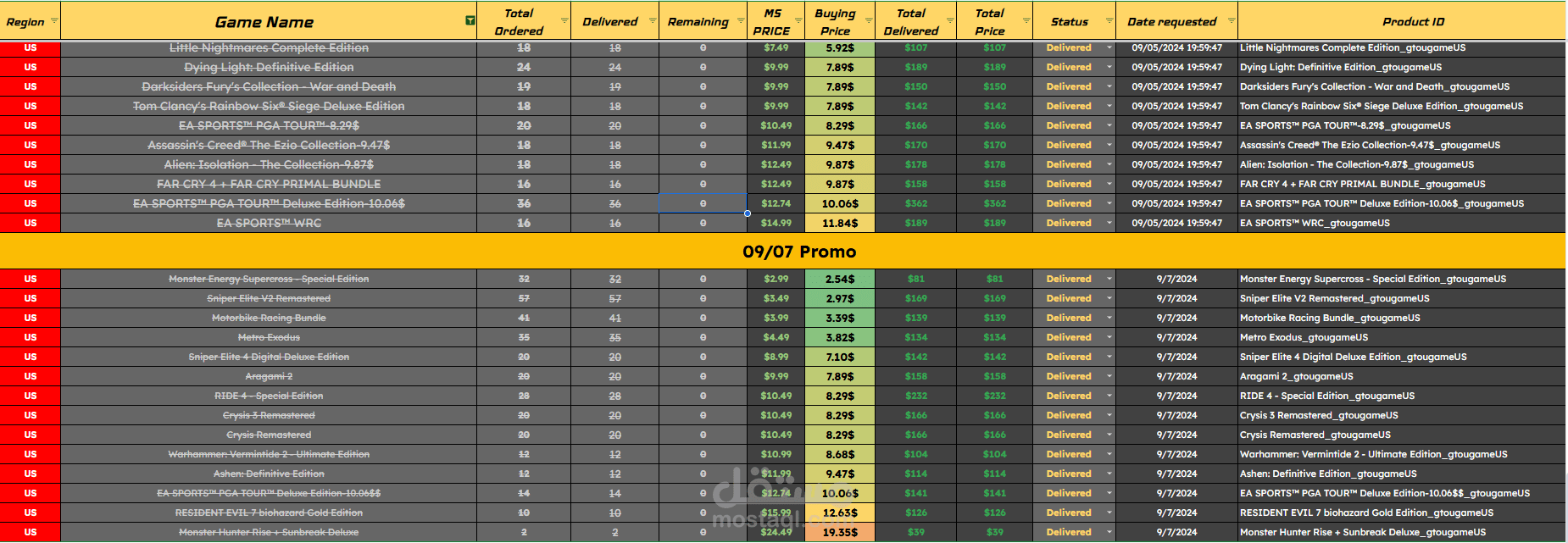Screen dimensions: 1568x543
Task: Click Delivered status chip in FAR CRY 4 row
Action: (1069, 184)
